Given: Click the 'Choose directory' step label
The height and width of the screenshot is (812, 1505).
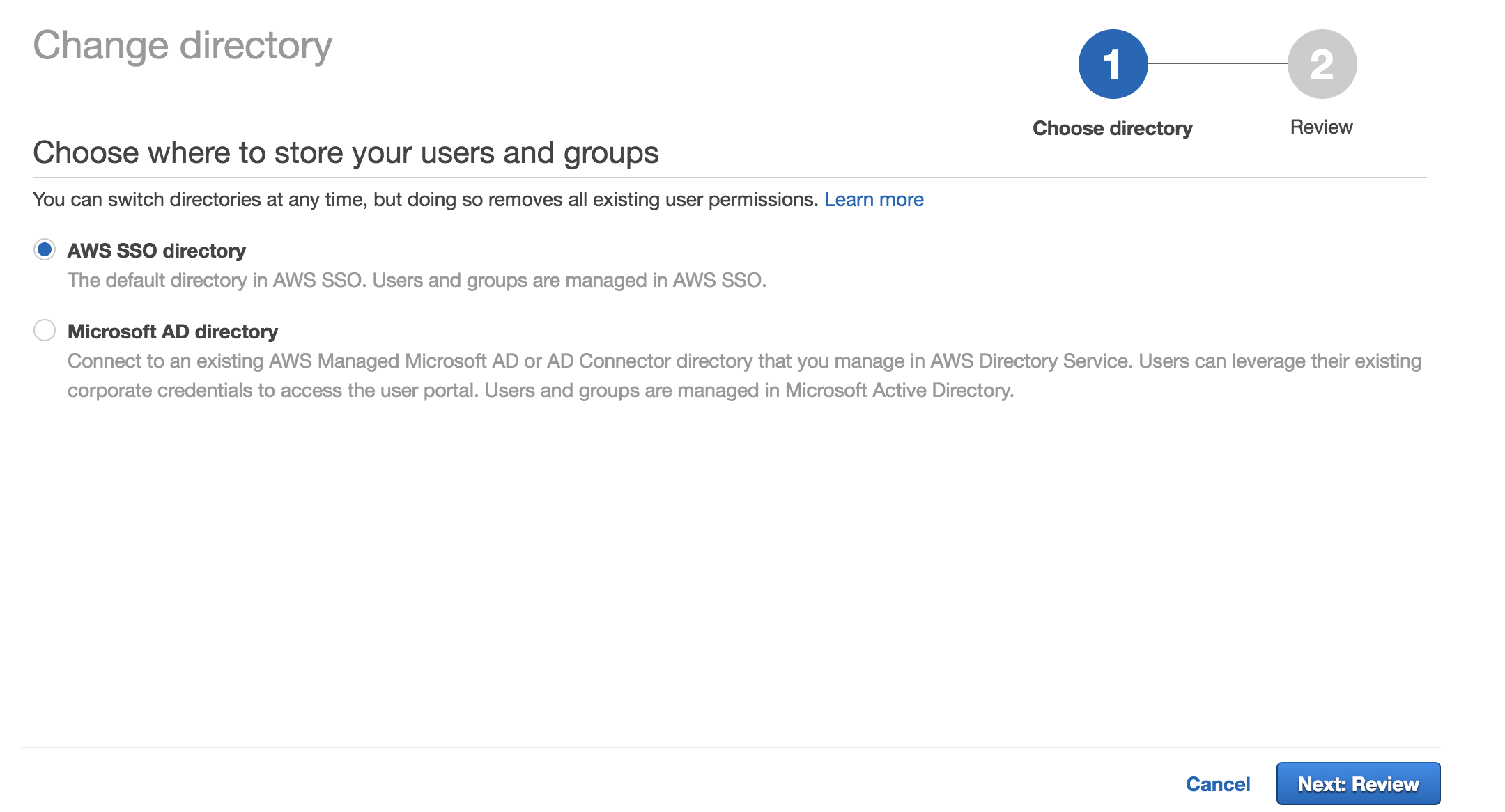Looking at the screenshot, I should pos(1112,128).
